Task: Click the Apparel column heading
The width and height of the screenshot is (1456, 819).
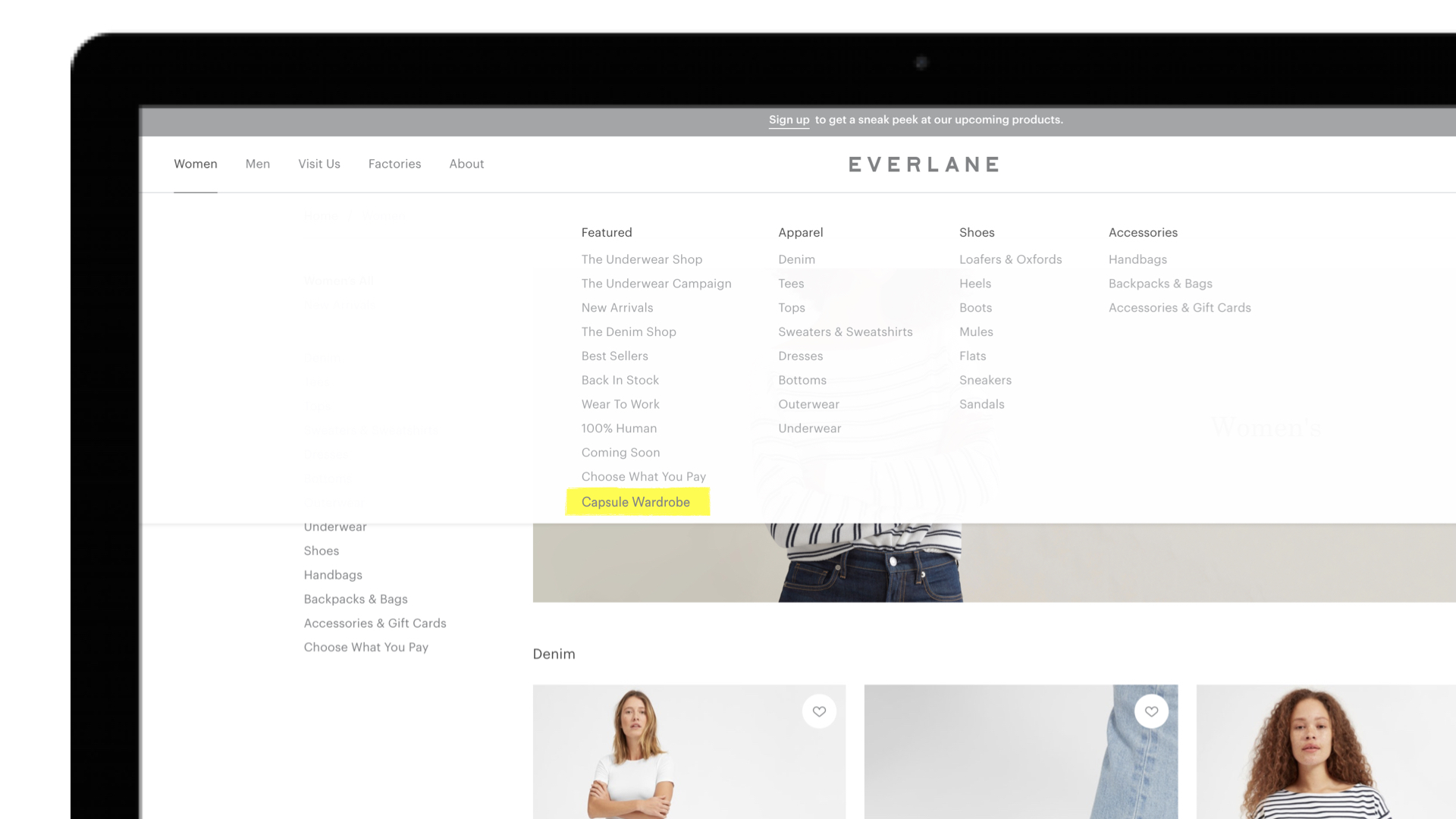Action: pyautogui.click(x=800, y=233)
